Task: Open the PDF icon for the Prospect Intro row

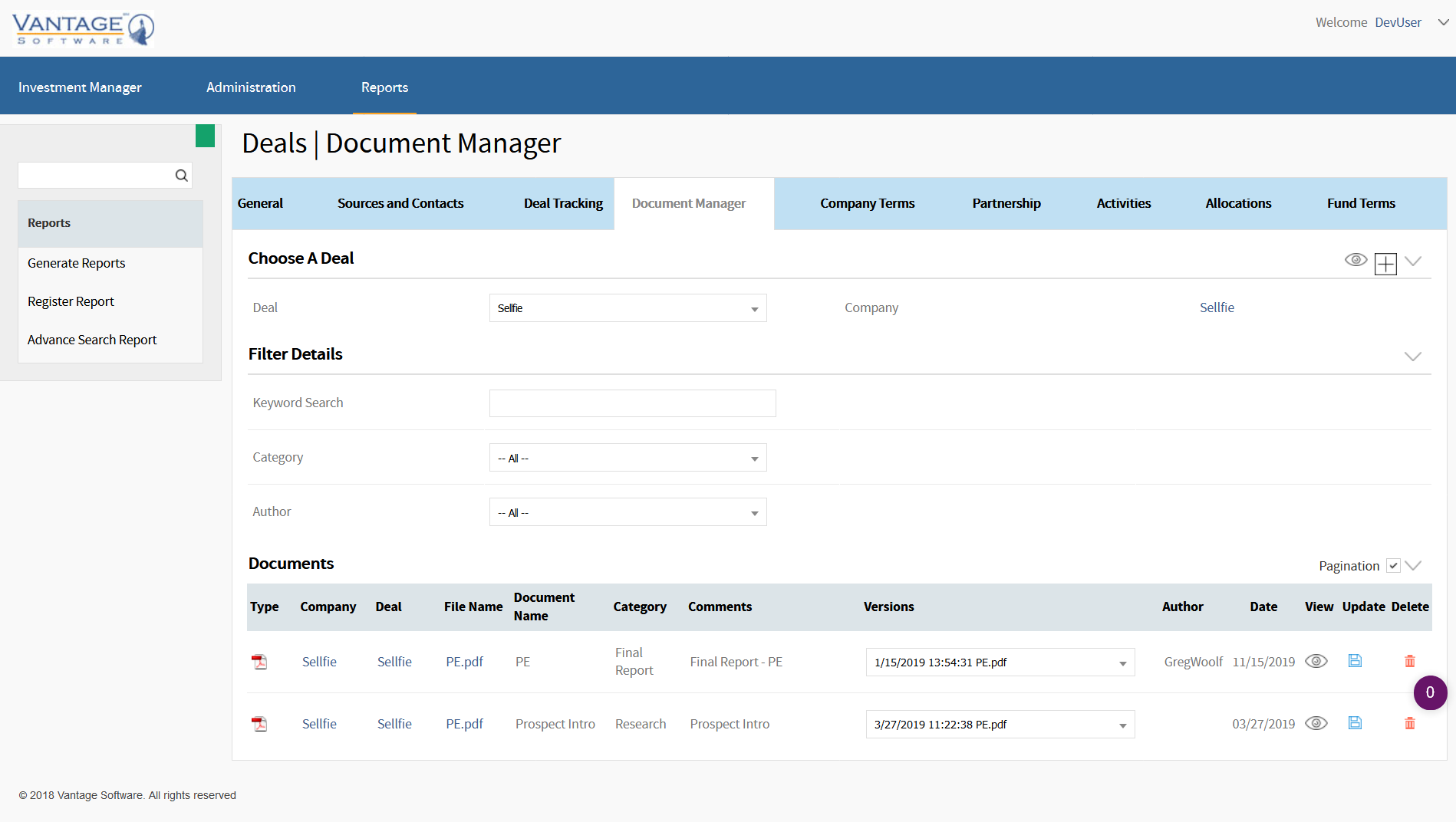Action: coord(260,724)
